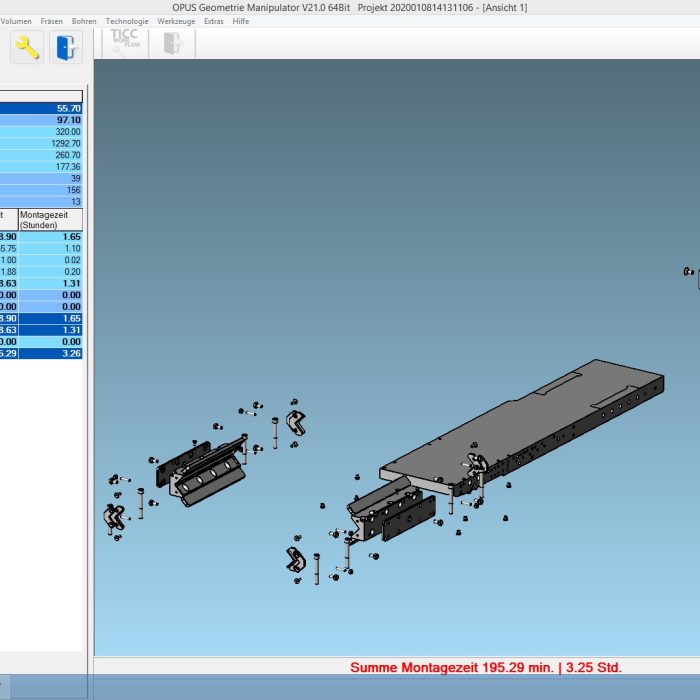Select the table cell showing 260.70
The height and width of the screenshot is (700, 700).
point(41,155)
